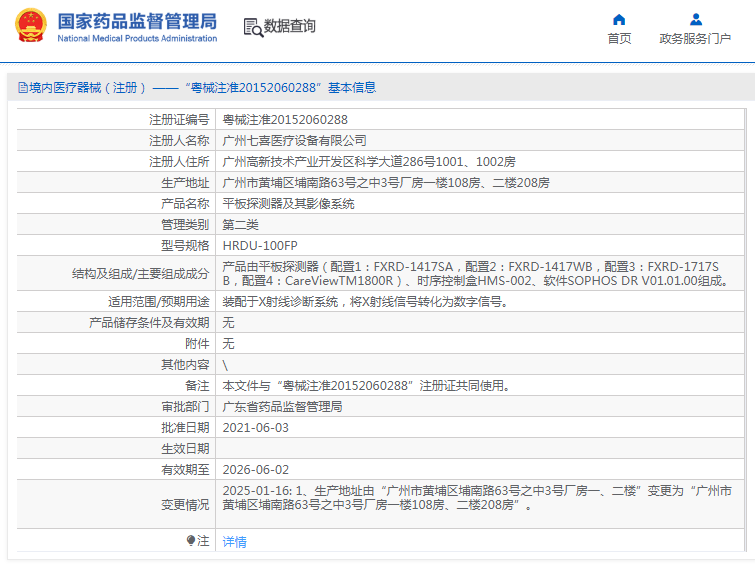This screenshot has width=755, height=567.
Task: Open the 详情 link
Action: (x=234, y=541)
